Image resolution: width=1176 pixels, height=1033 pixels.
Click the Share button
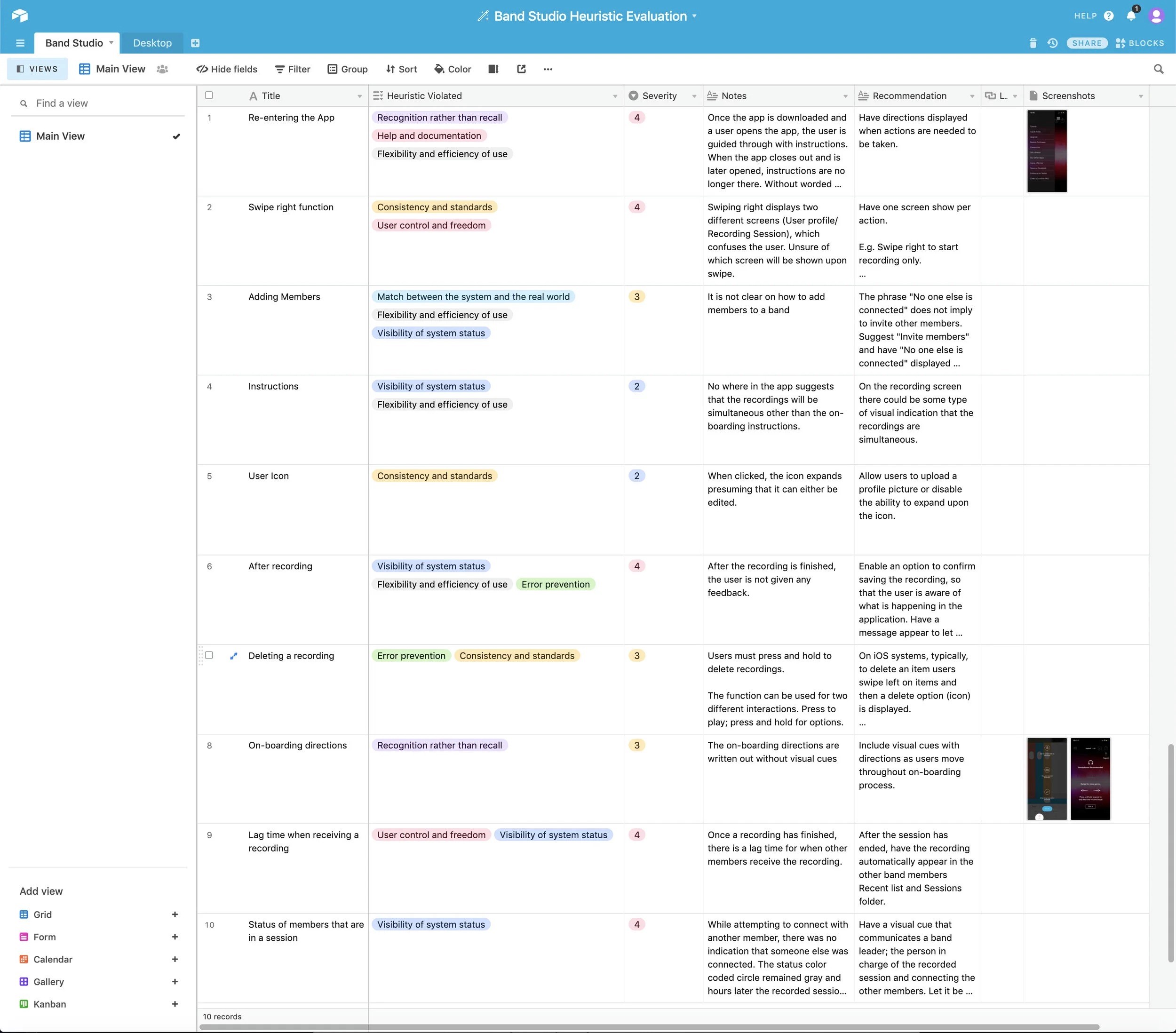[x=1087, y=43]
